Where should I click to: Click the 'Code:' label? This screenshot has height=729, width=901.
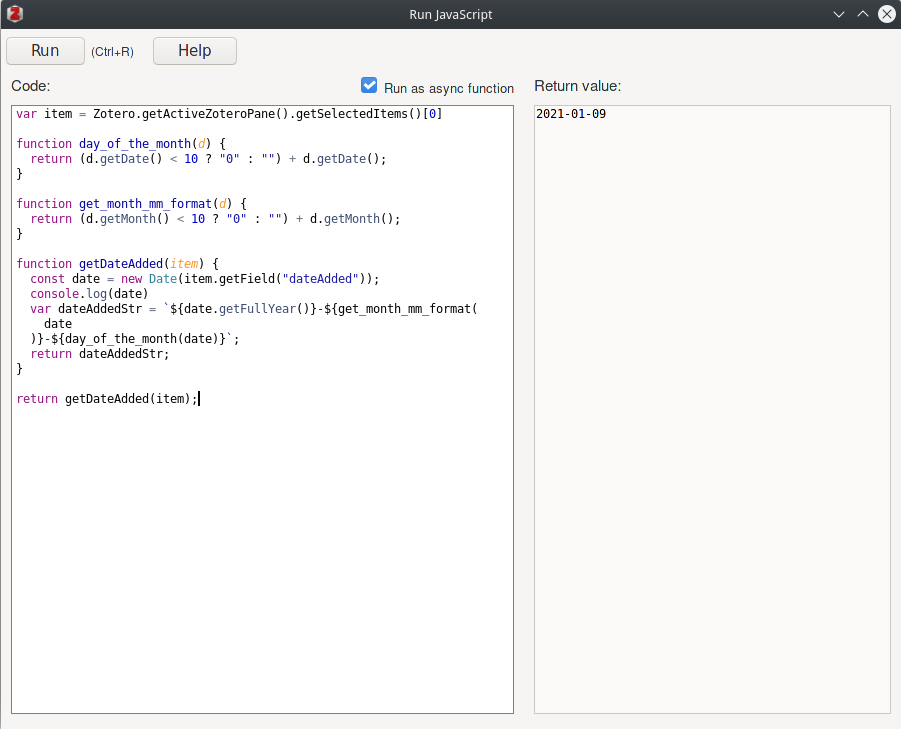pyautogui.click(x=30, y=86)
